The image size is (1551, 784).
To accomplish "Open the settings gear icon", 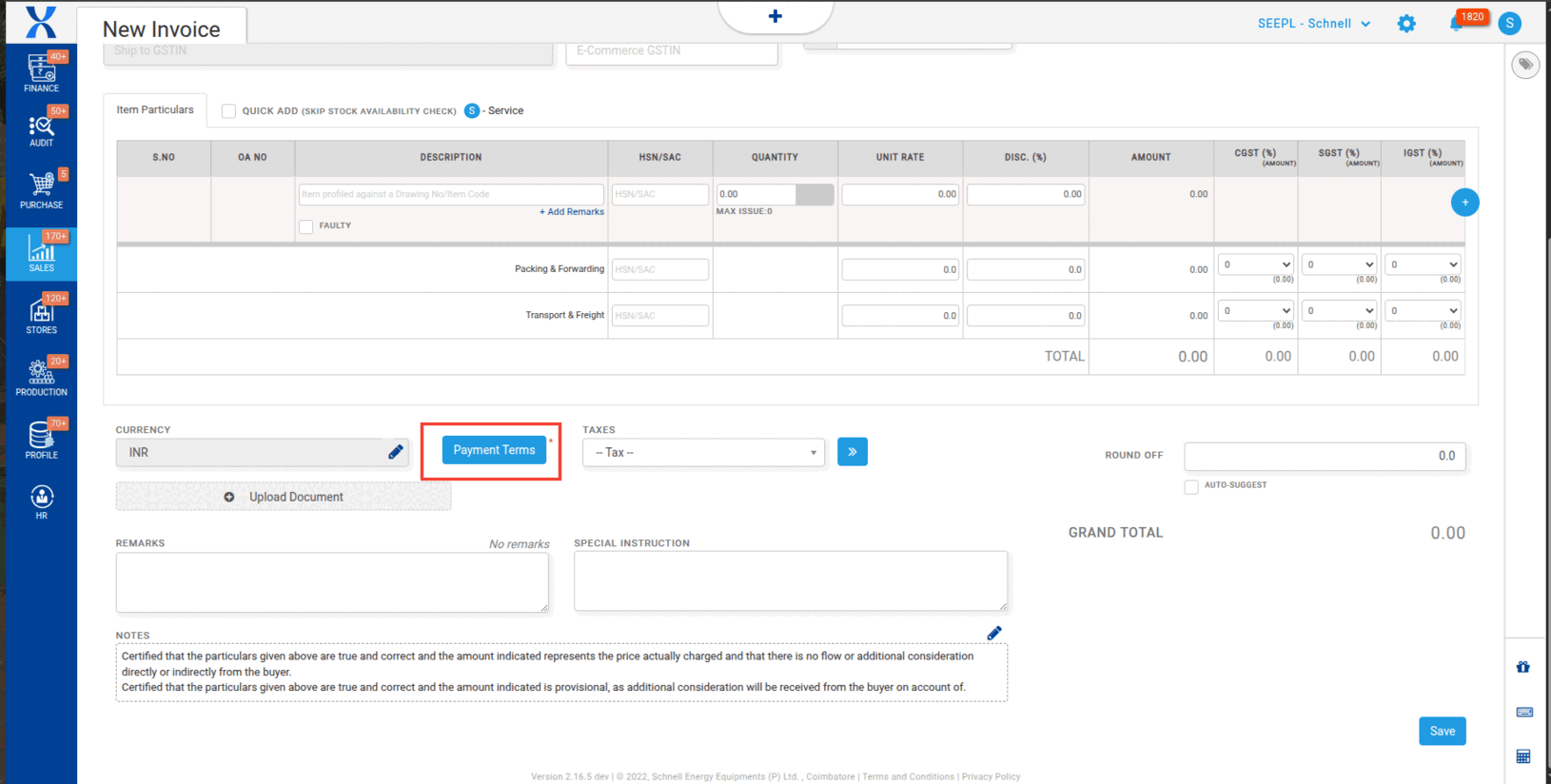I will (x=1406, y=24).
